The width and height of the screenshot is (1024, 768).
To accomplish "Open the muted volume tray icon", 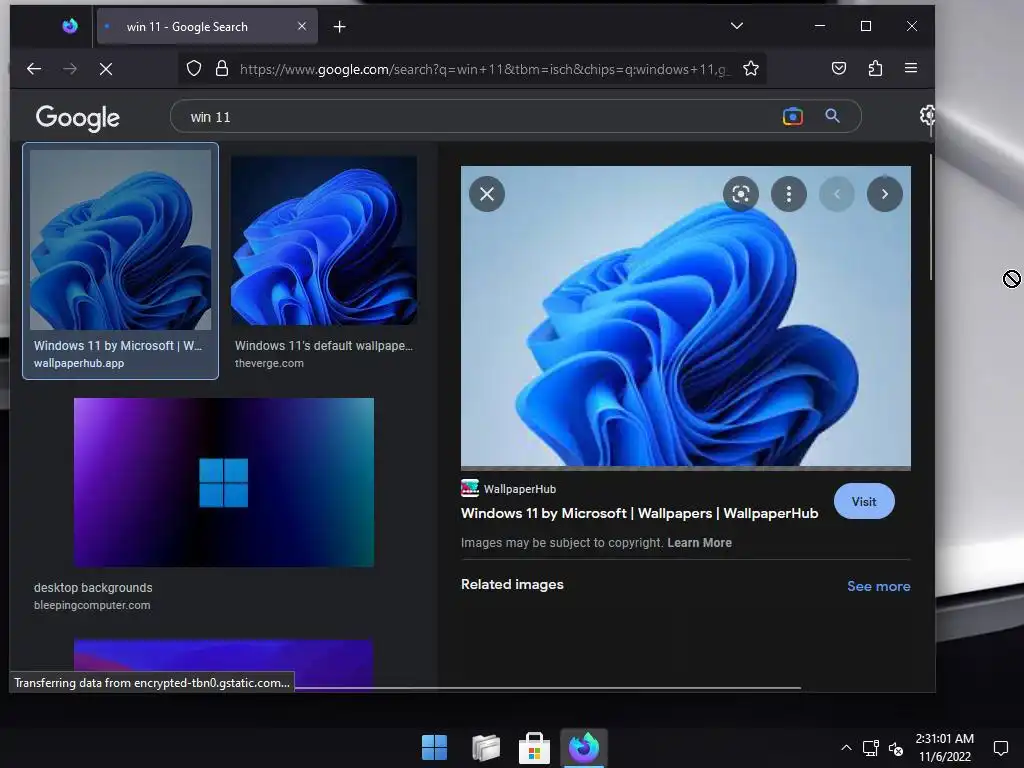I will (896, 749).
